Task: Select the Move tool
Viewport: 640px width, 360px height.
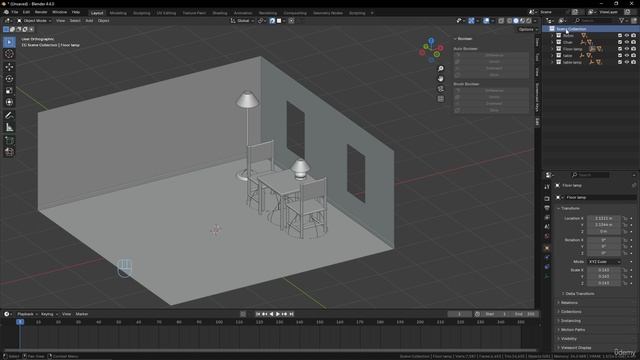Action: pos(9,67)
